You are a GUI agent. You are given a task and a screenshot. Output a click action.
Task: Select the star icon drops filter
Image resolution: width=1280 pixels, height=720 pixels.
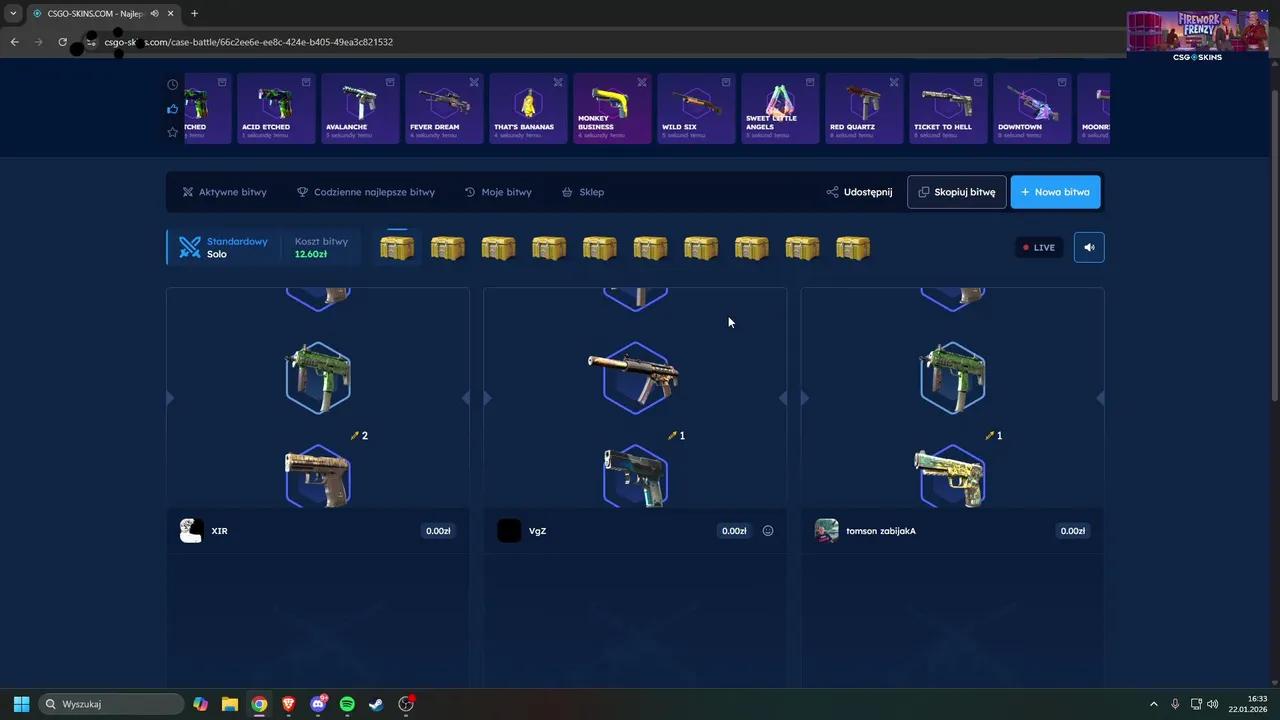(172, 132)
